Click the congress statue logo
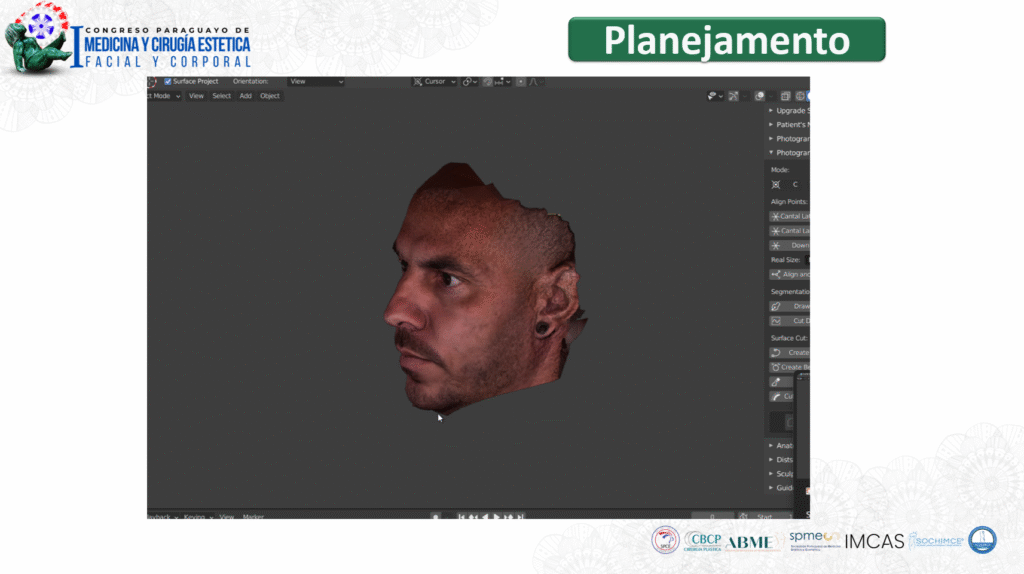Screen dimensions: 1024x574 [x=37, y=38]
